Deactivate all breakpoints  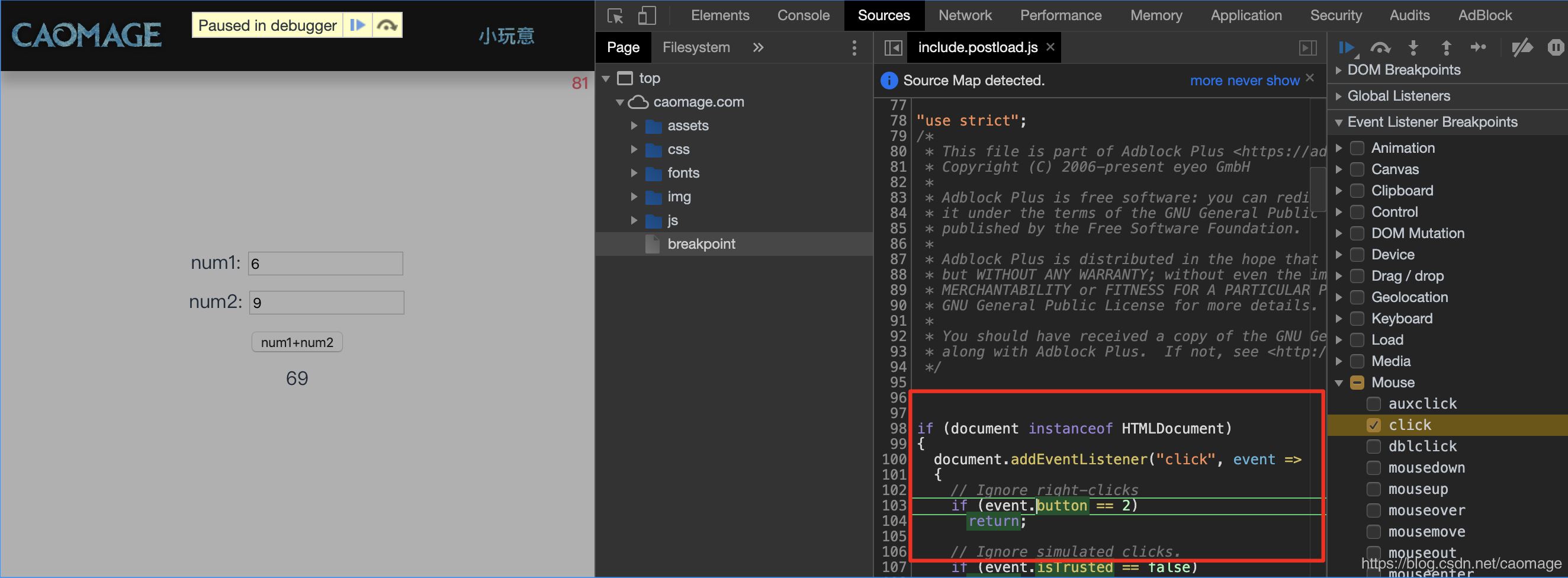tap(1522, 47)
